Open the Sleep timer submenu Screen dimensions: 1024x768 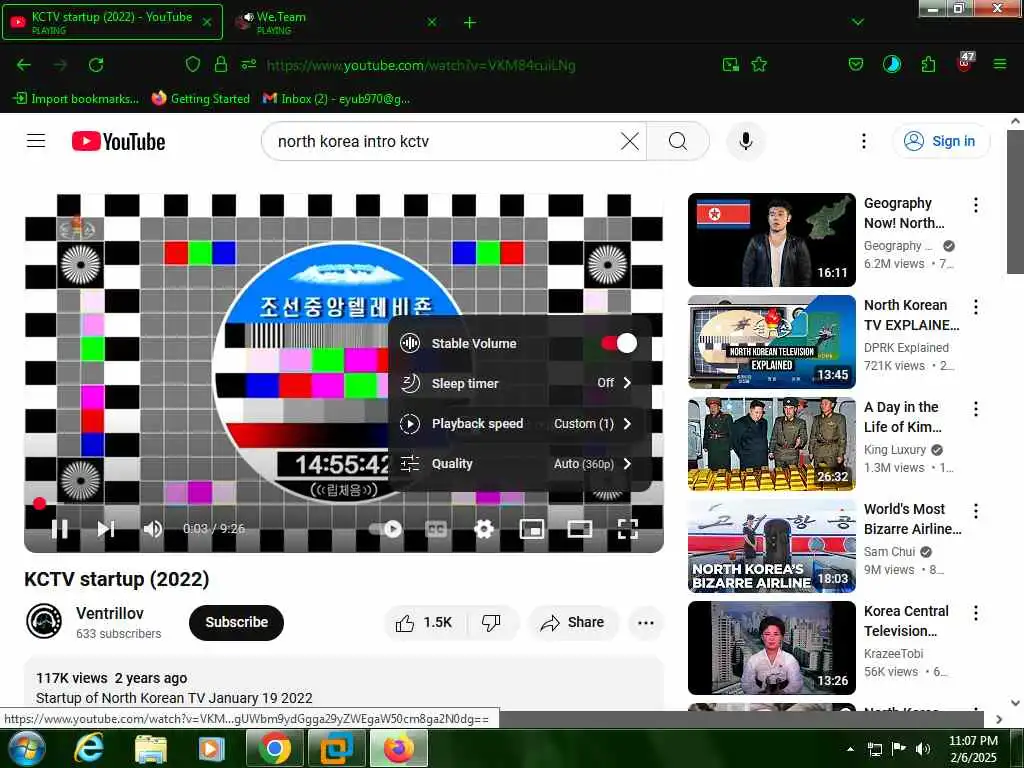click(519, 383)
